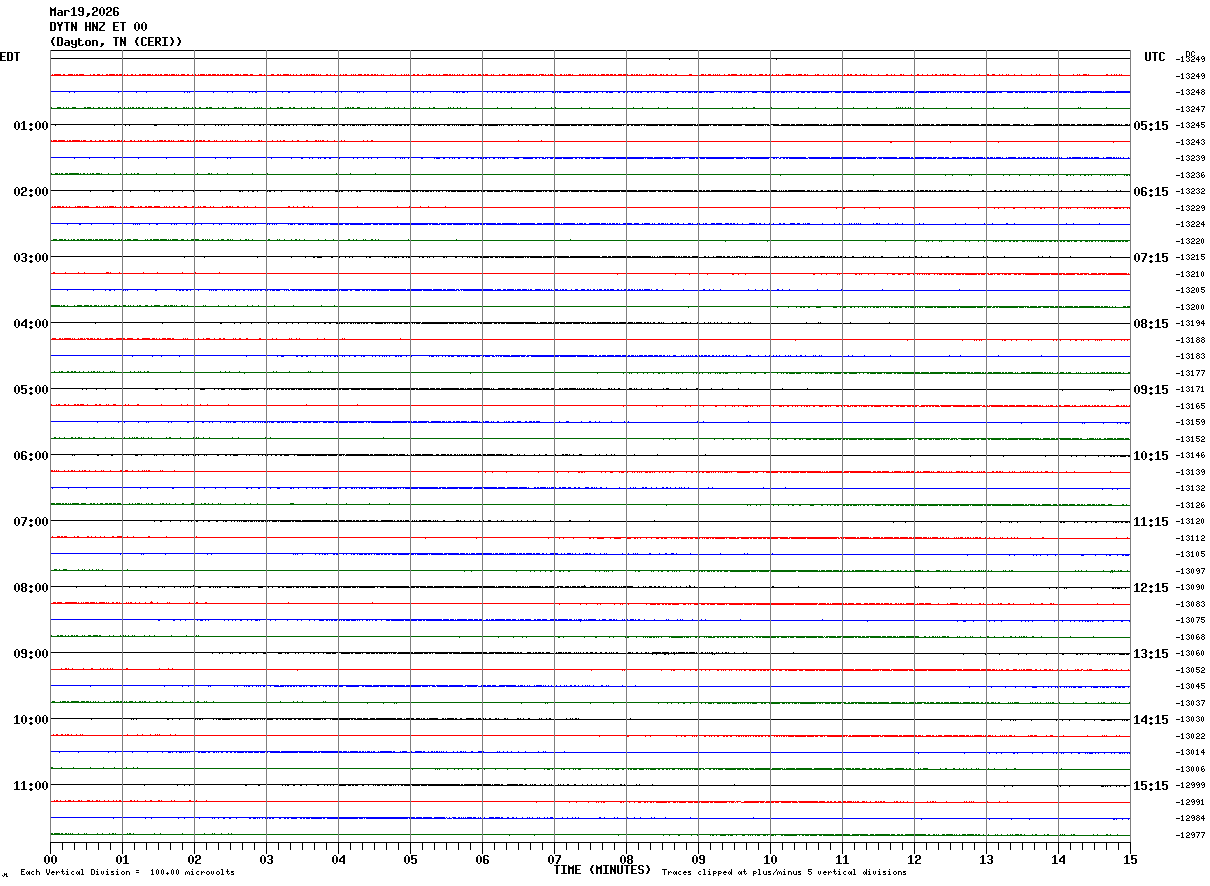
Task: Select minute tick label 02 on bottom axis
Action: tap(194, 859)
